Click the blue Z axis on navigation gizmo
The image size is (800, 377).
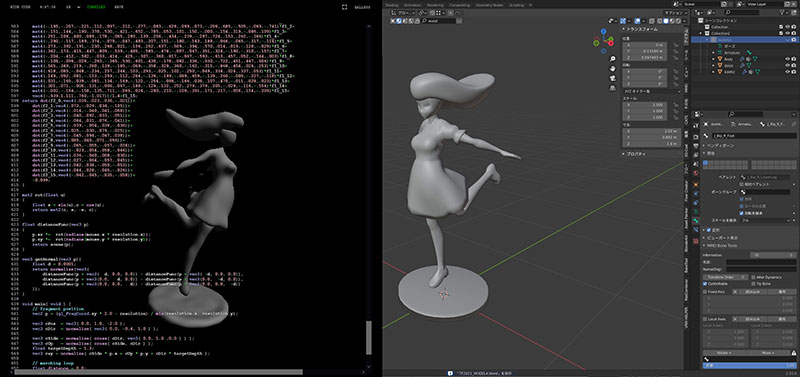[604, 31]
